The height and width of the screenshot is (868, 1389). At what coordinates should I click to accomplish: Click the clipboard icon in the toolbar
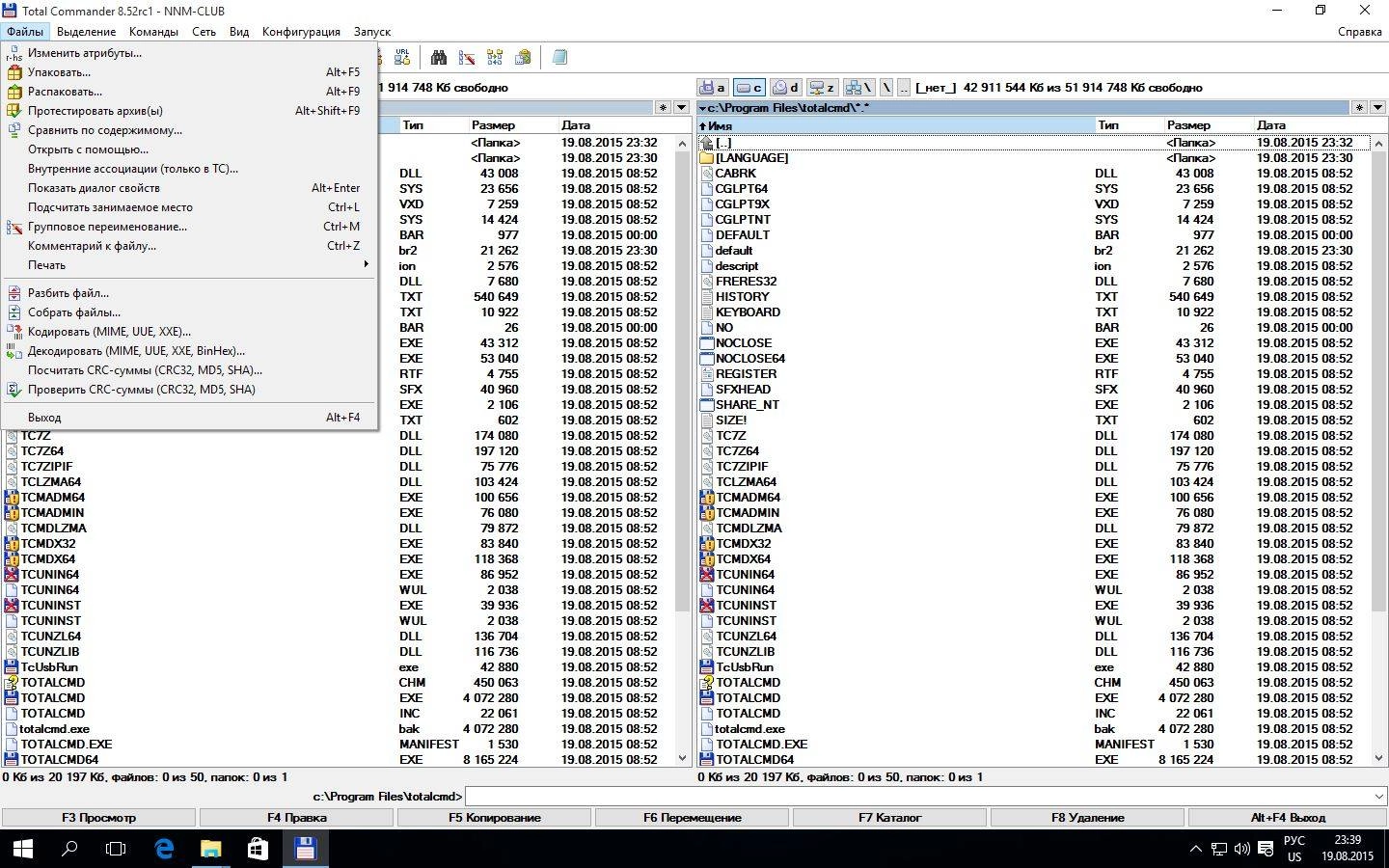[523, 58]
